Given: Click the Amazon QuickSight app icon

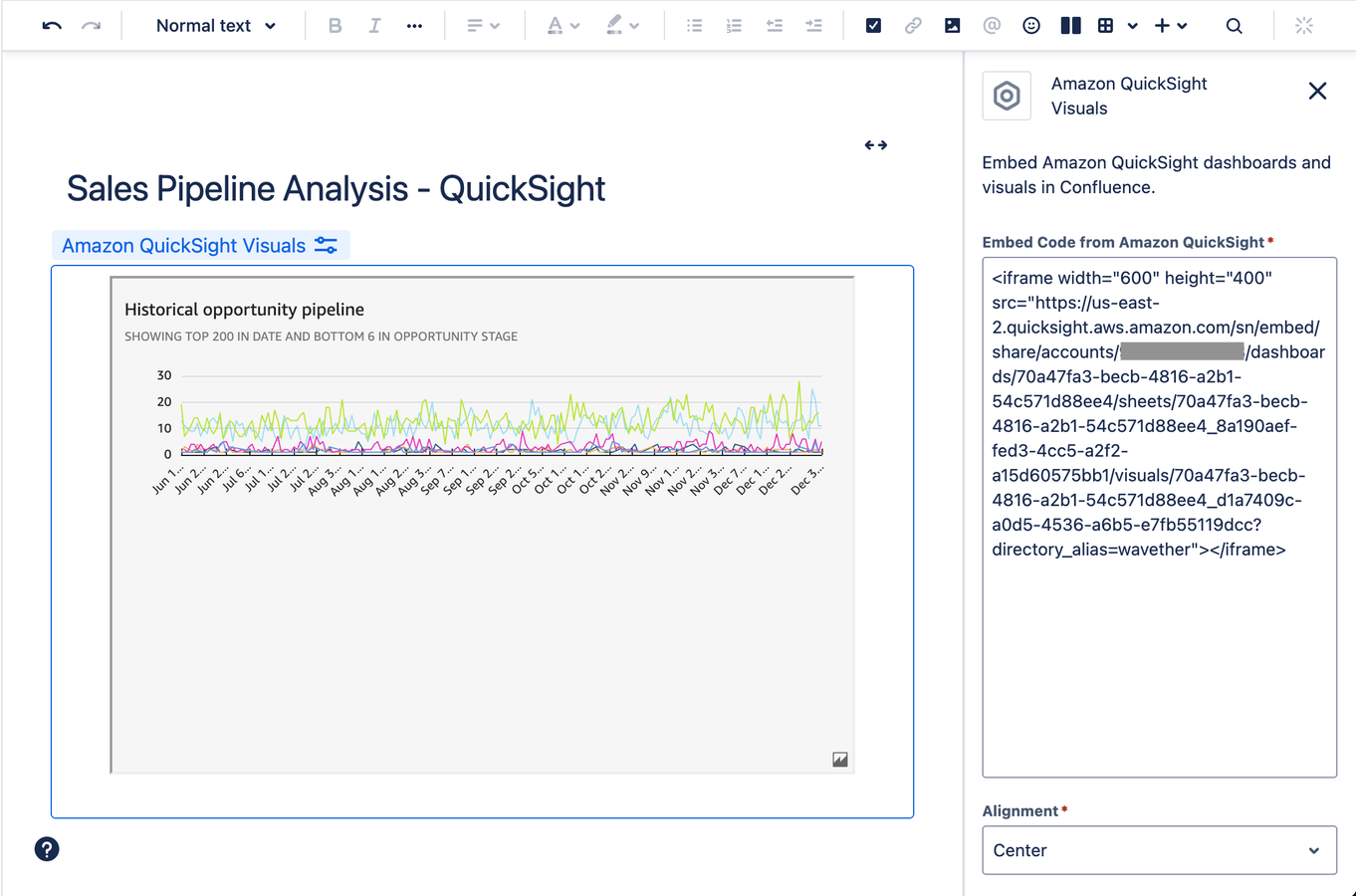Looking at the screenshot, I should [x=1007, y=96].
